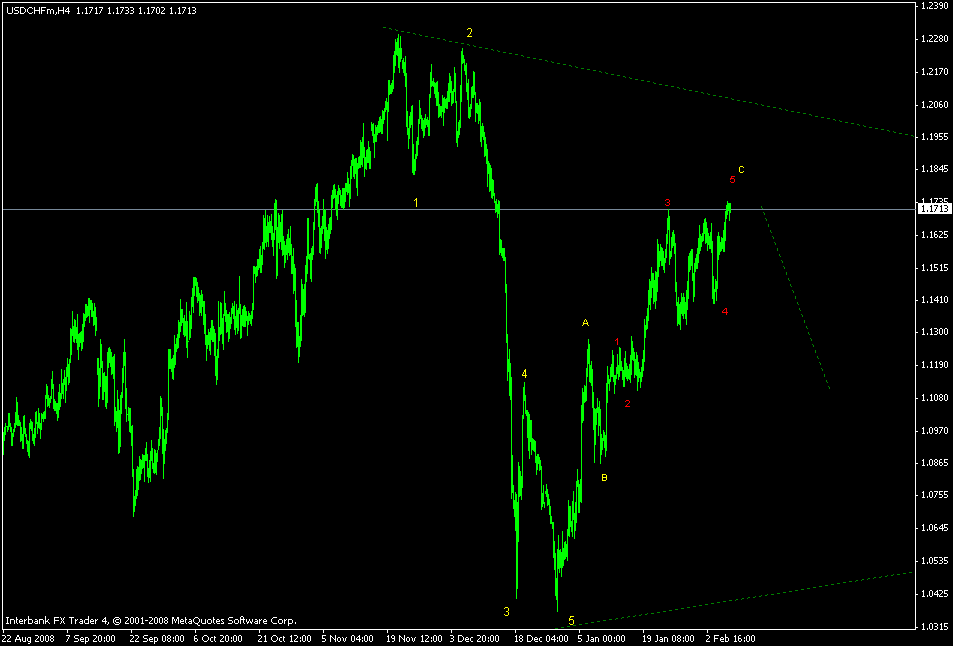The image size is (953, 646).
Task: Click the yellow wave 1 label
Action: pyautogui.click(x=418, y=202)
